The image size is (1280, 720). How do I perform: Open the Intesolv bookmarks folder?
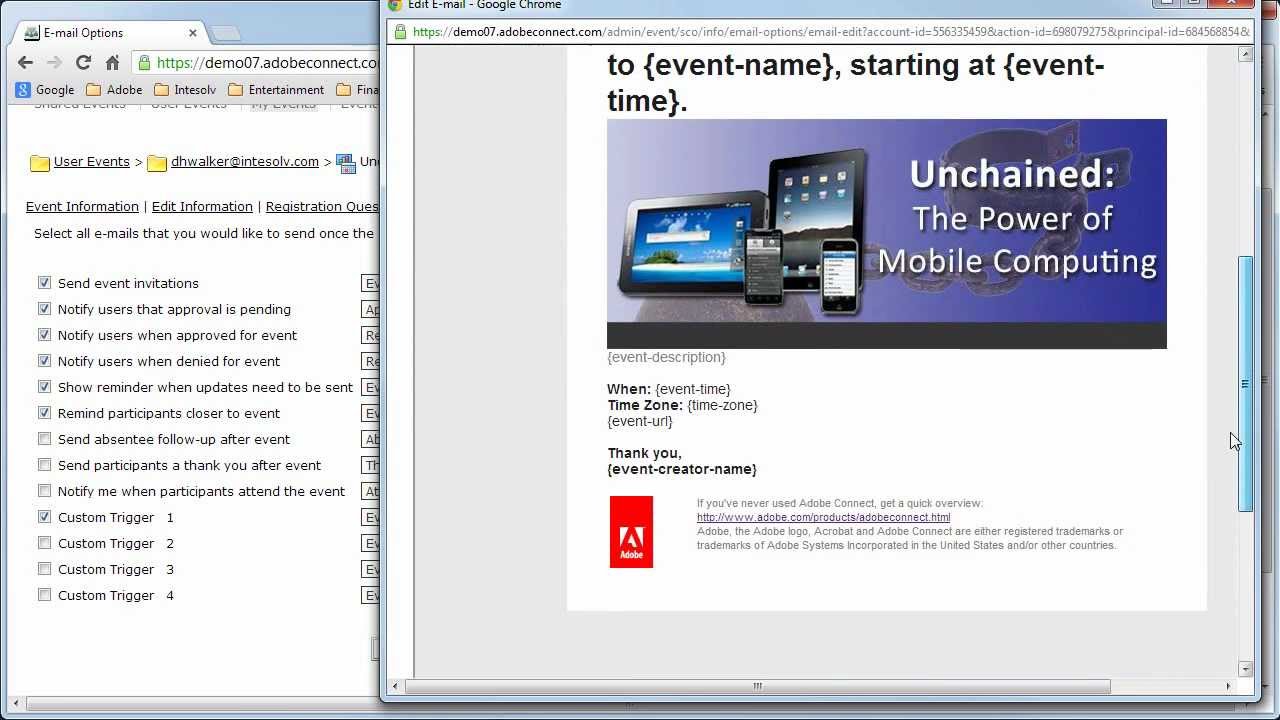point(185,90)
